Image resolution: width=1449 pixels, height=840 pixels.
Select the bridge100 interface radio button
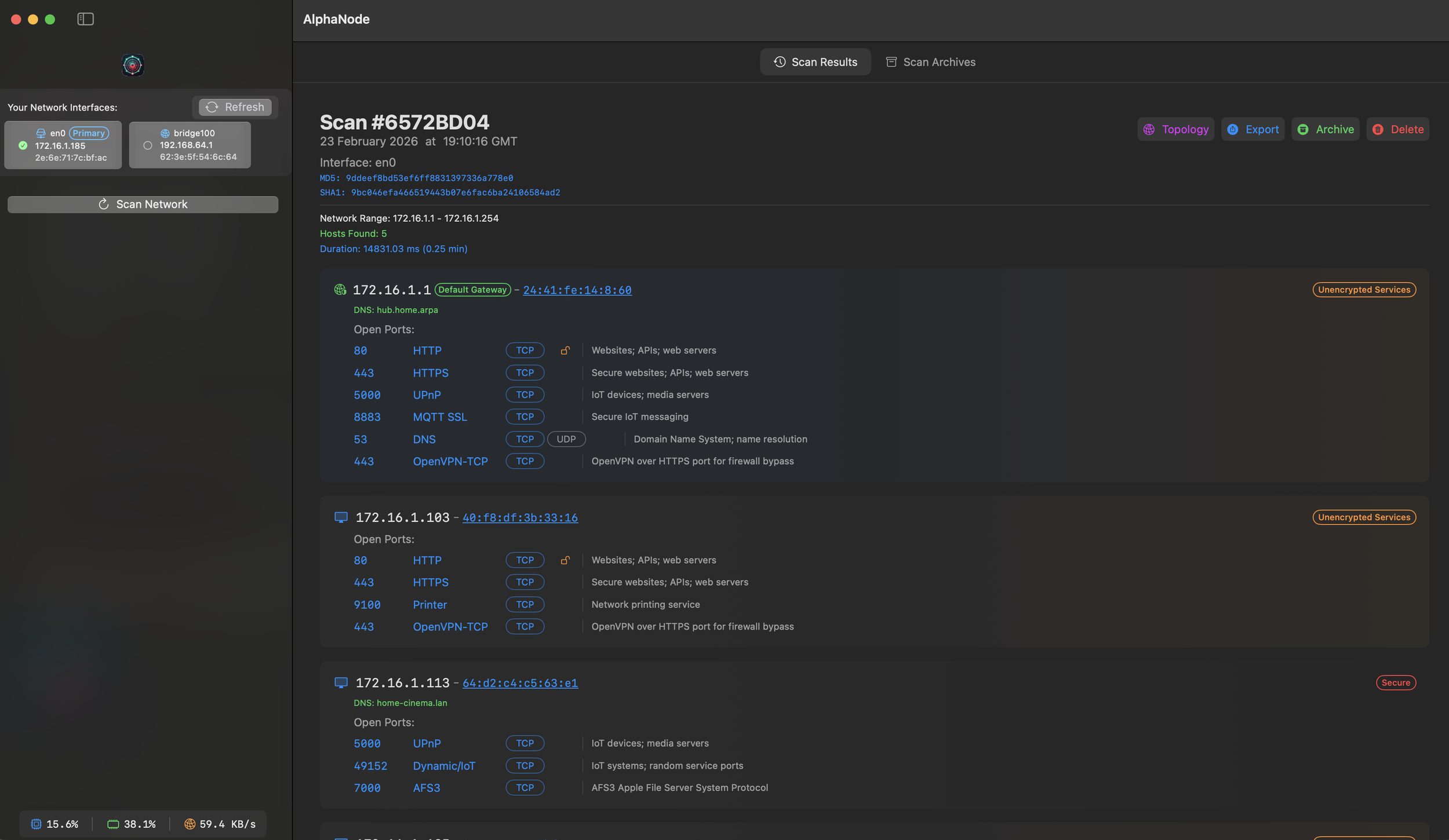tap(148, 145)
